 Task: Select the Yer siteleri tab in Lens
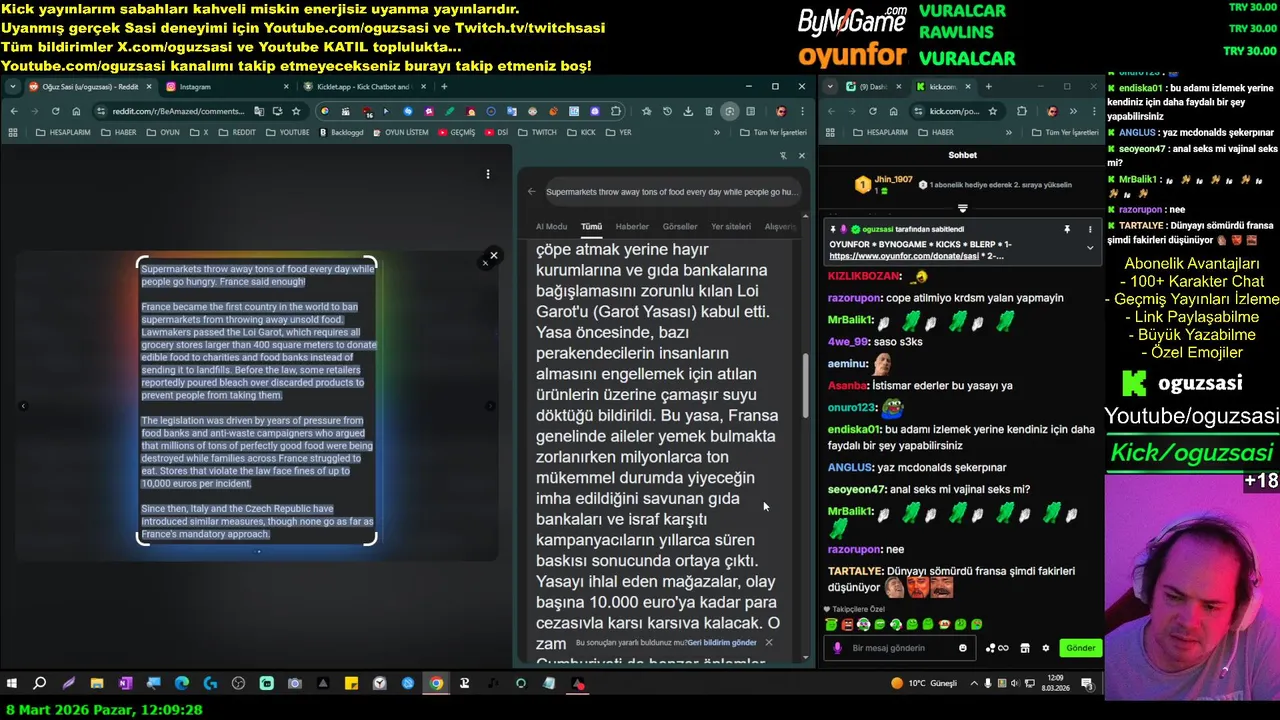tap(731, 226)
